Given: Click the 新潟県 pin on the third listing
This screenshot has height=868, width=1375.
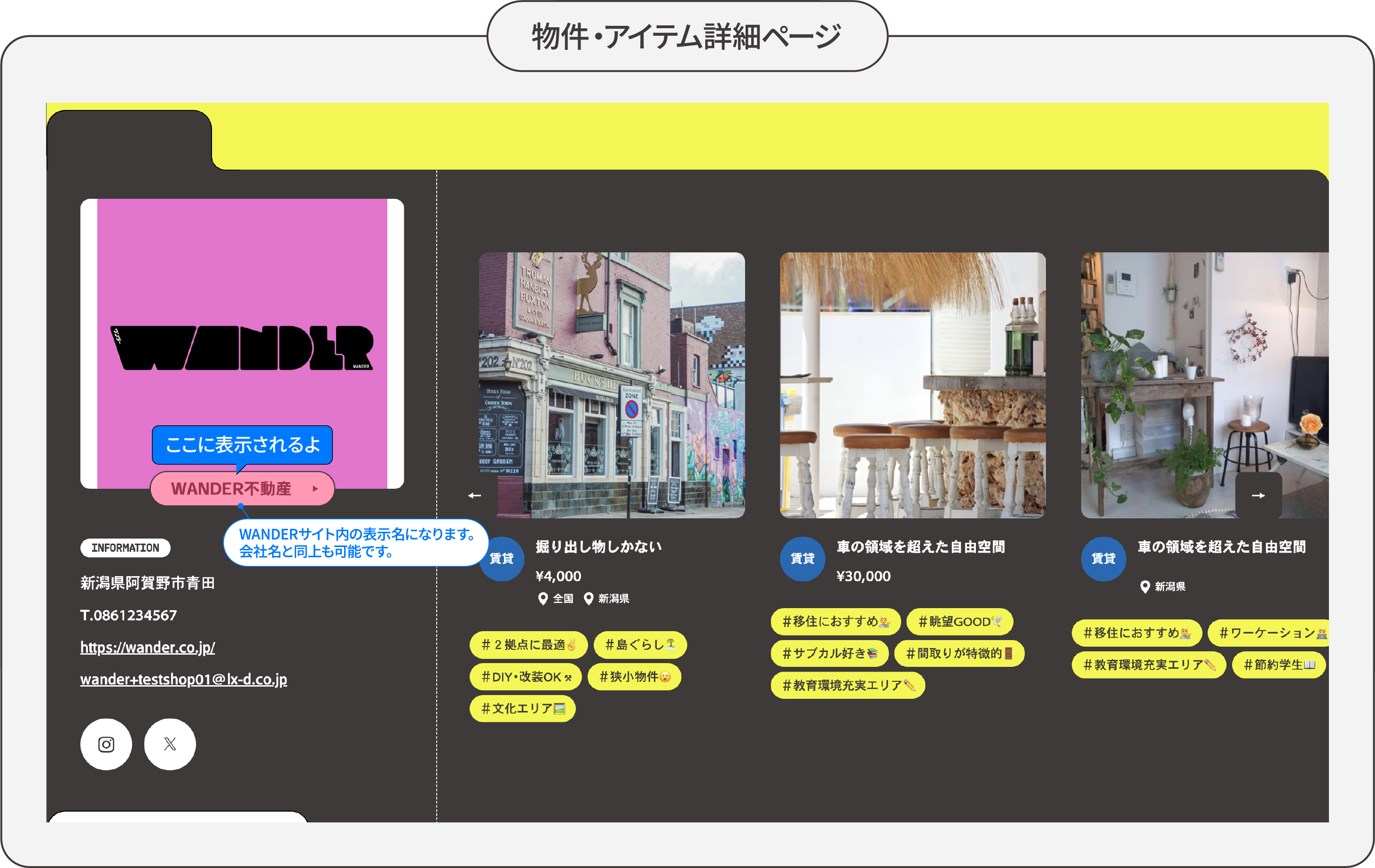Looking at the screenshot, I should click(1145, 586).
